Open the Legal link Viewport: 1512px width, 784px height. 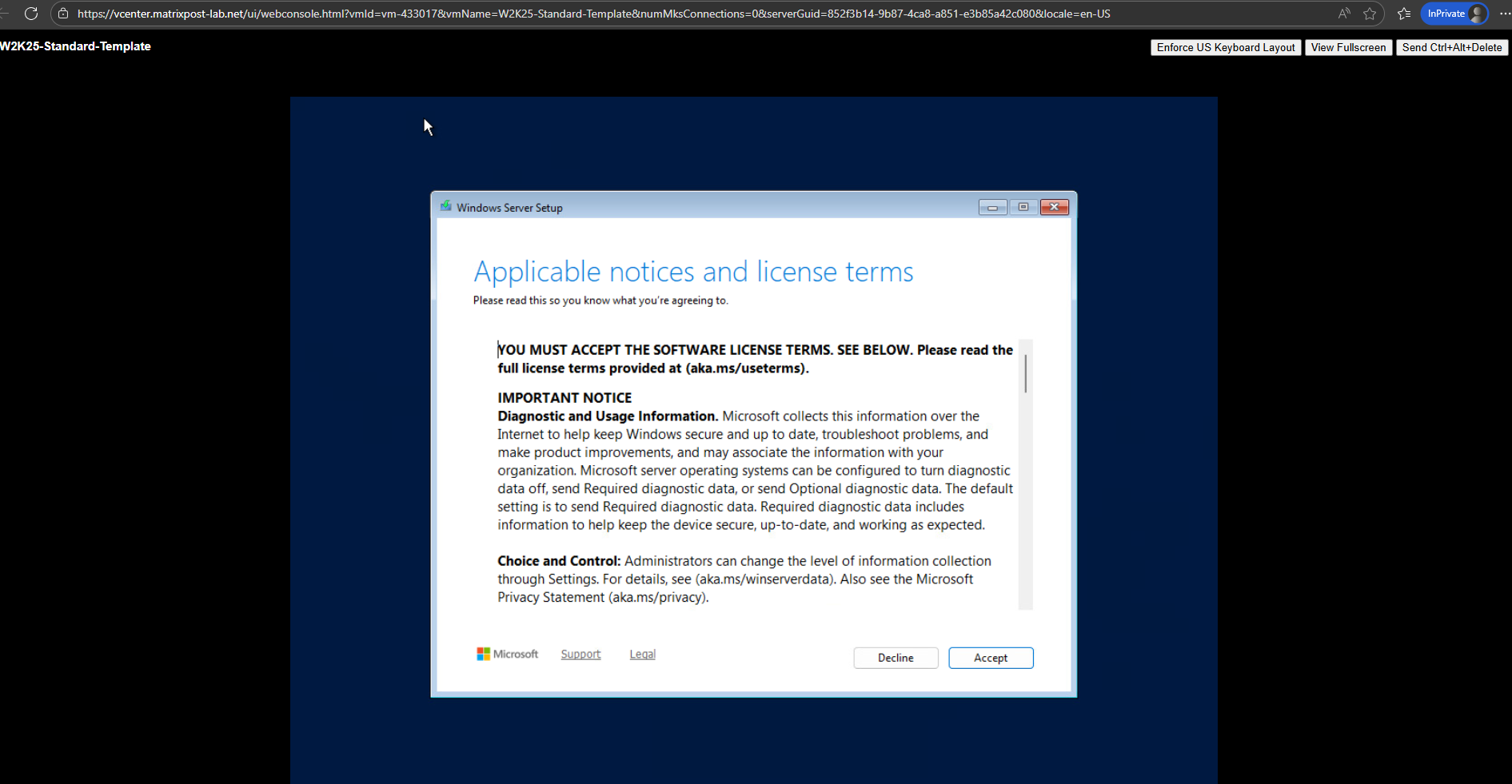point(642,654)
